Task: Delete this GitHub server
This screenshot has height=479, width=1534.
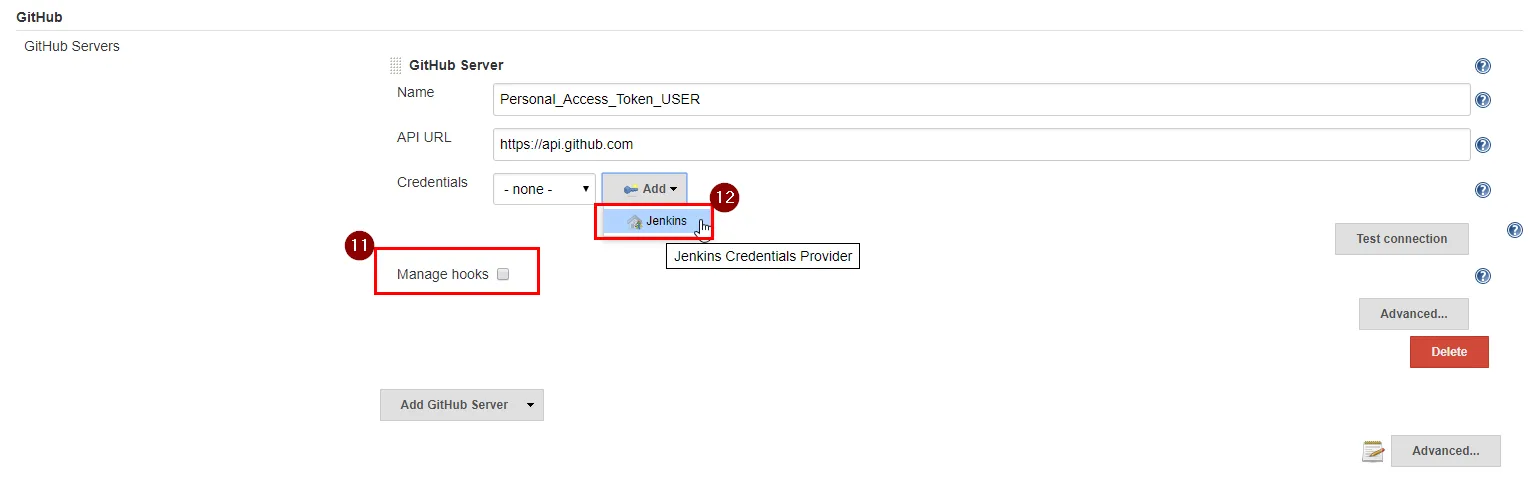Action: coord(1449,352)
